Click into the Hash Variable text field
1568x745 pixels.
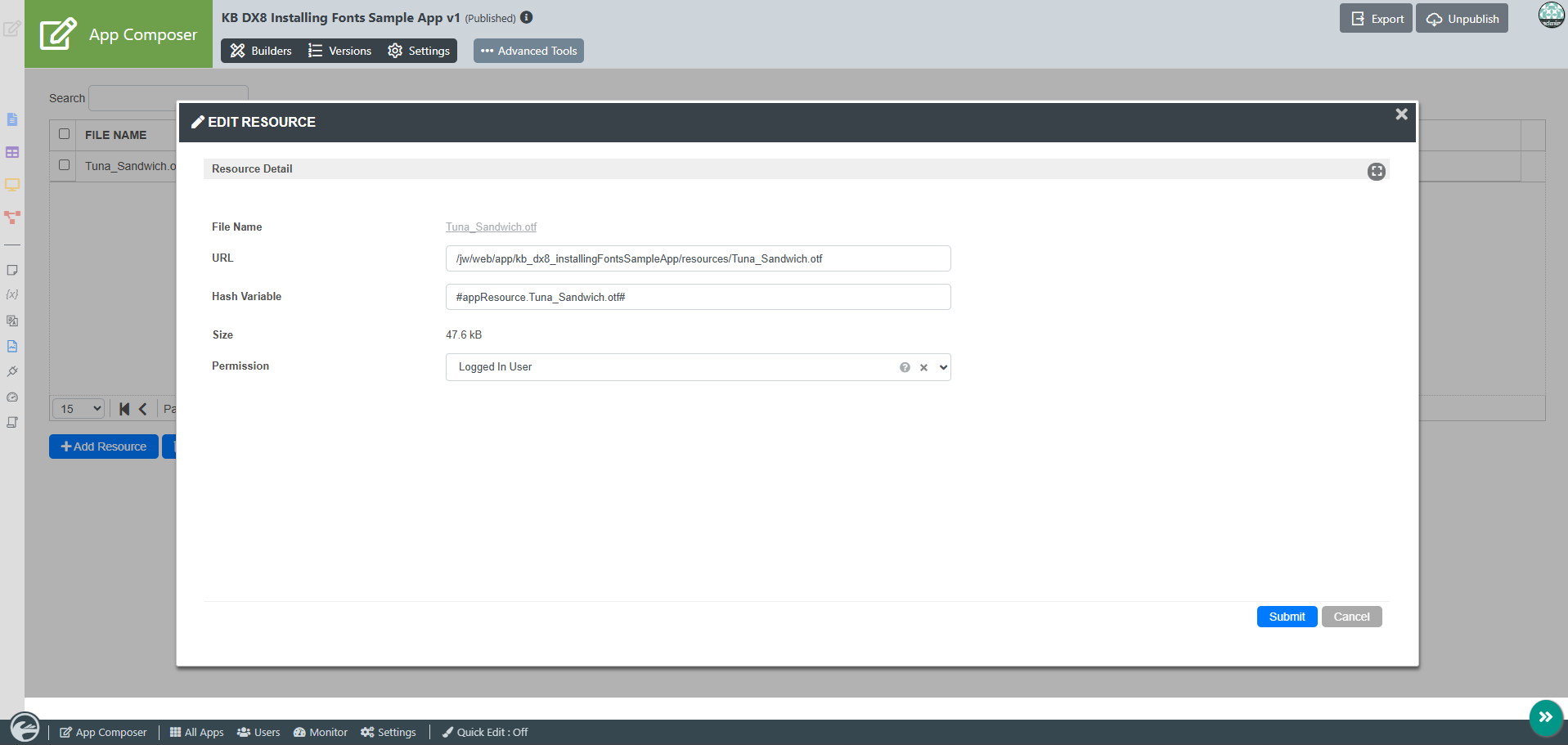698,297
